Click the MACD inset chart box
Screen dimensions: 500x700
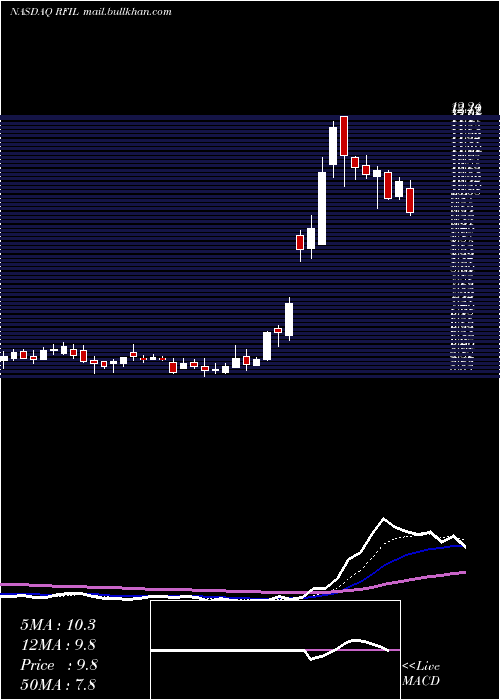[x=275, y=650]
